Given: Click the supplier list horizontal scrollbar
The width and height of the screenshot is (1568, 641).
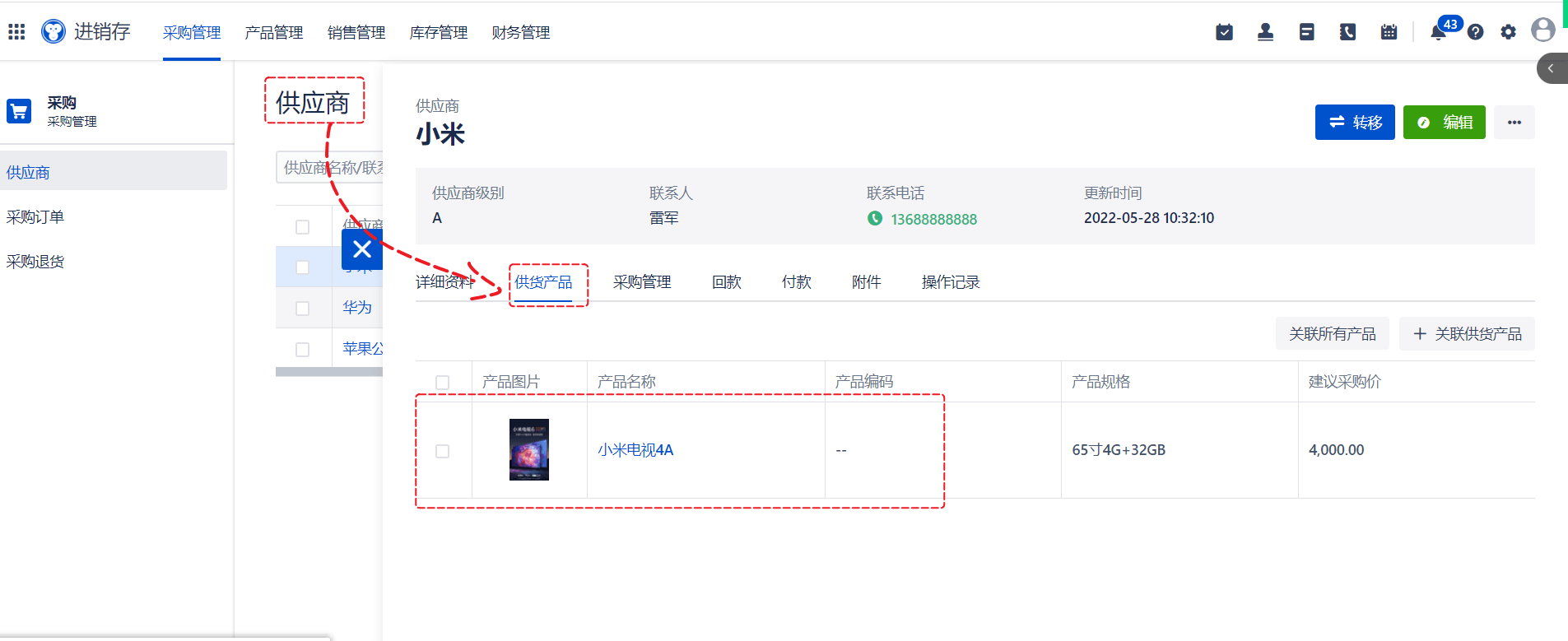Looking at the screenshot, I should pos(329,372).
